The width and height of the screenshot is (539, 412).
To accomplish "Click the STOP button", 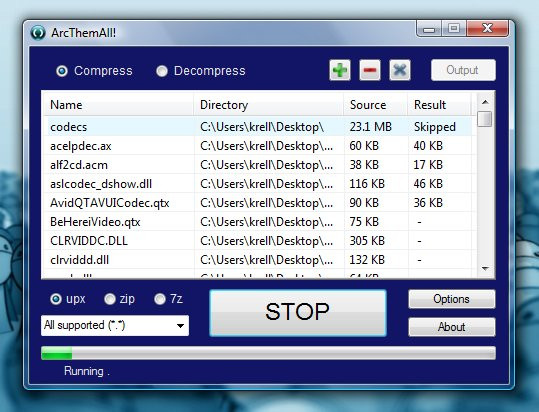I will (298, 312).
